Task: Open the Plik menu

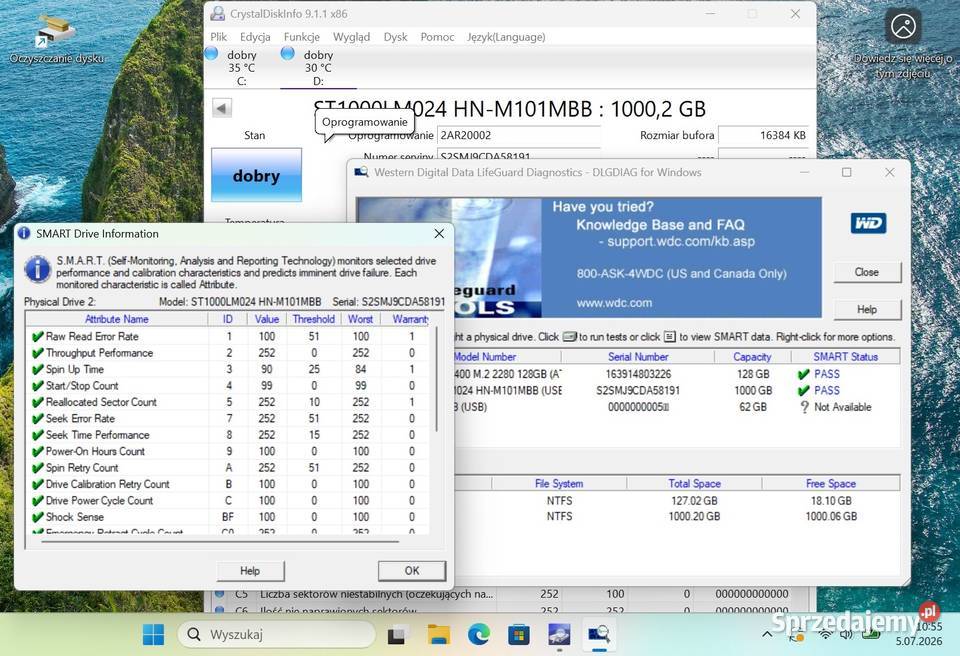Action: (x=219, y=37)
